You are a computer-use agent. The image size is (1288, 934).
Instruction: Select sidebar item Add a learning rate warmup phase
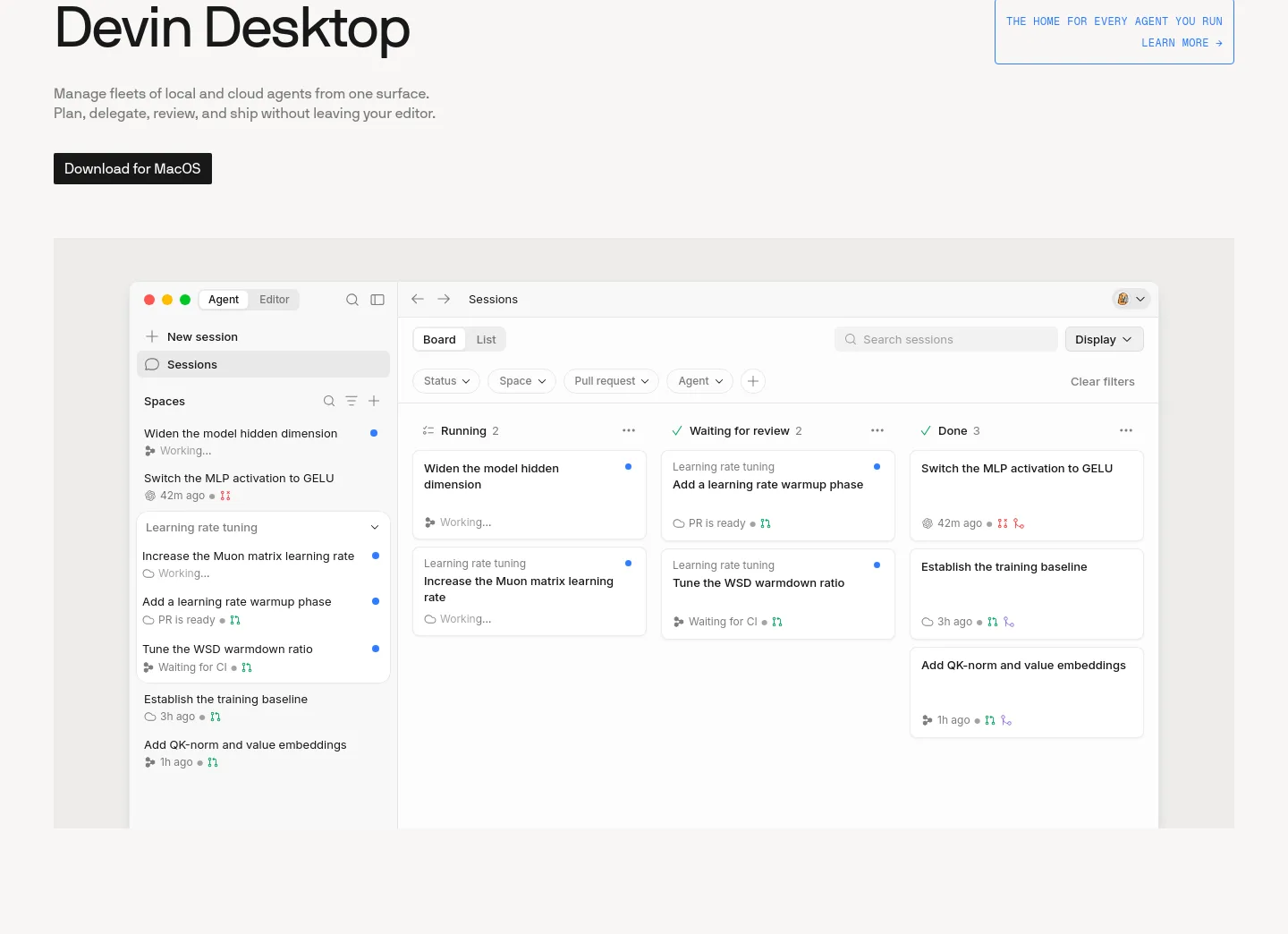[262, 610]
